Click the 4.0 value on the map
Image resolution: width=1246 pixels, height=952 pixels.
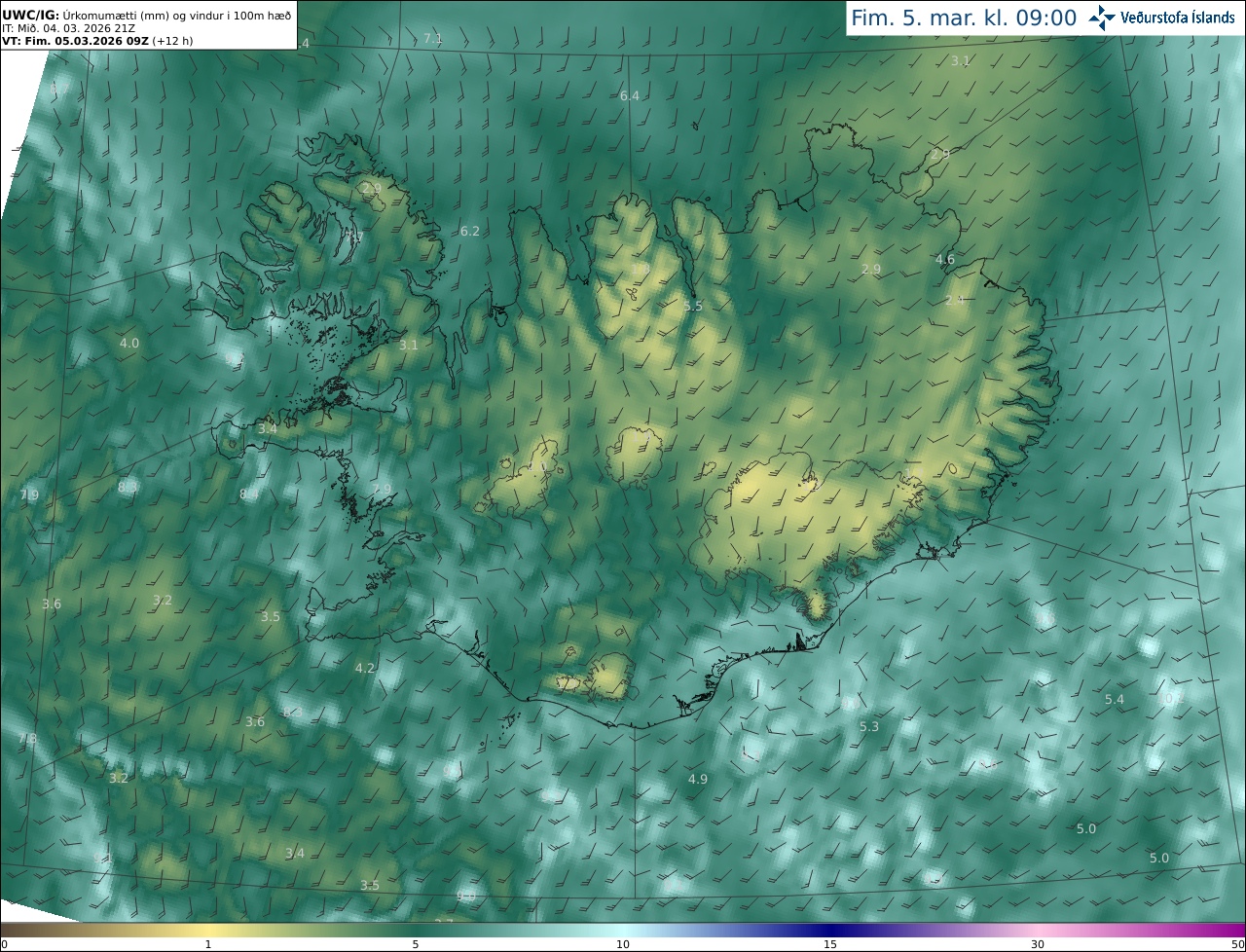[129, 343]
